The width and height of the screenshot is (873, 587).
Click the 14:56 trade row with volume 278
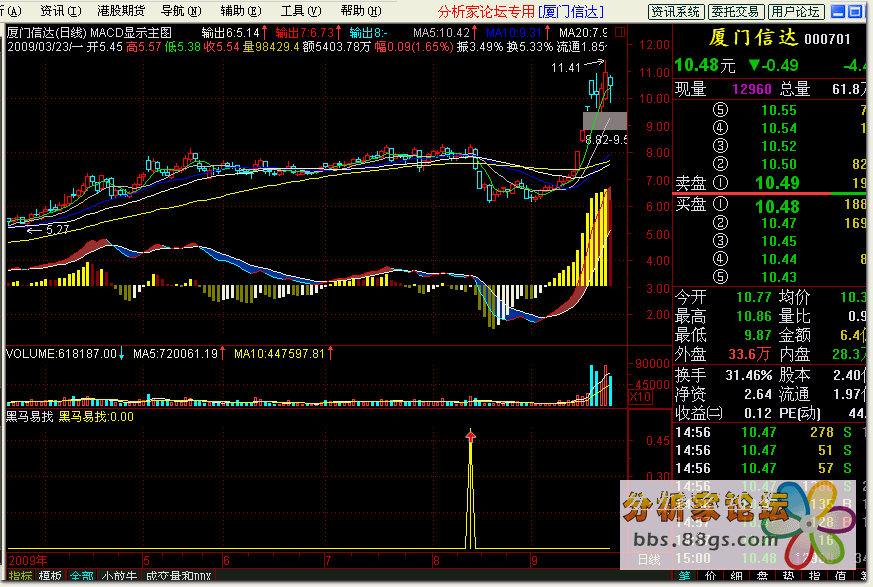tap(769, 432)
